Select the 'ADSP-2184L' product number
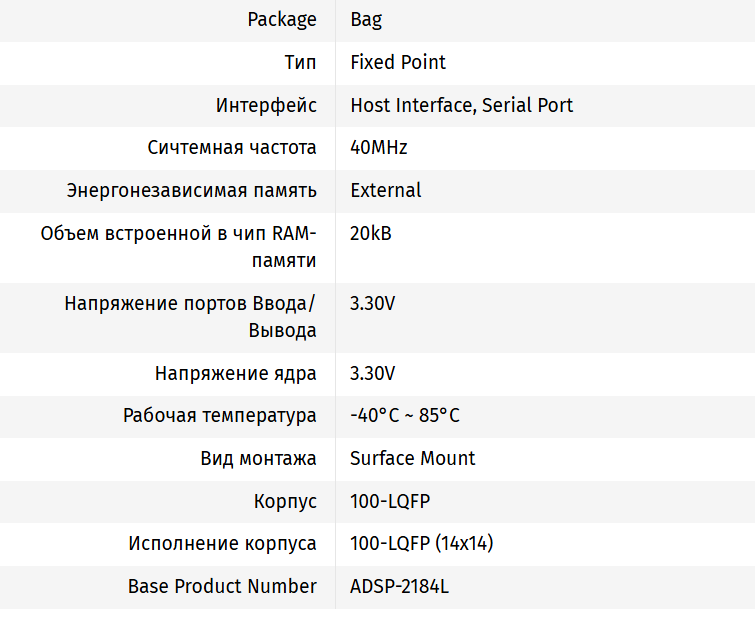755x622 pixels. coord(399,586)
